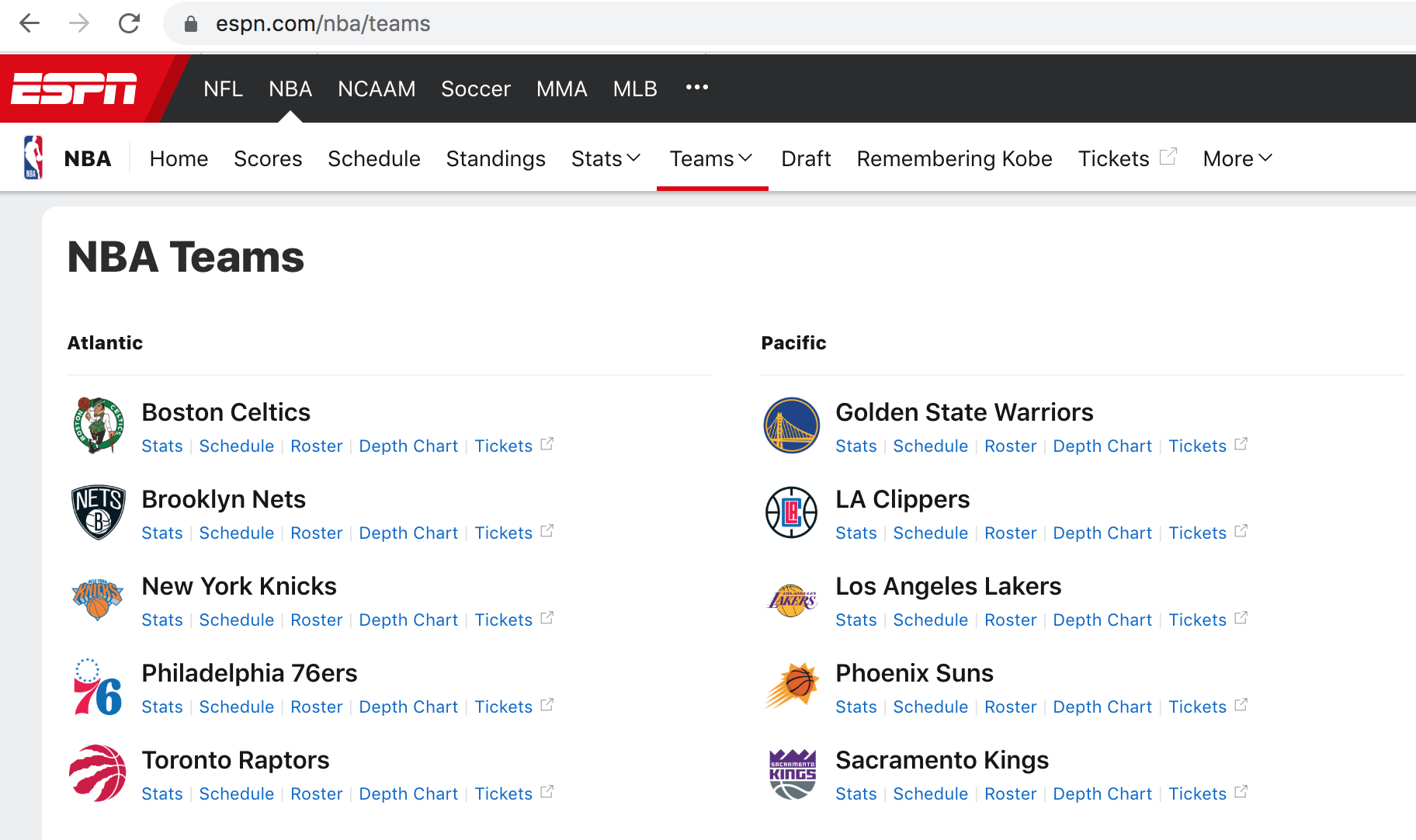Image resolution: width=1416 pixels, height=840 pixels.
Task: Open NBA in top sports bar
Action: pos(290,89)
